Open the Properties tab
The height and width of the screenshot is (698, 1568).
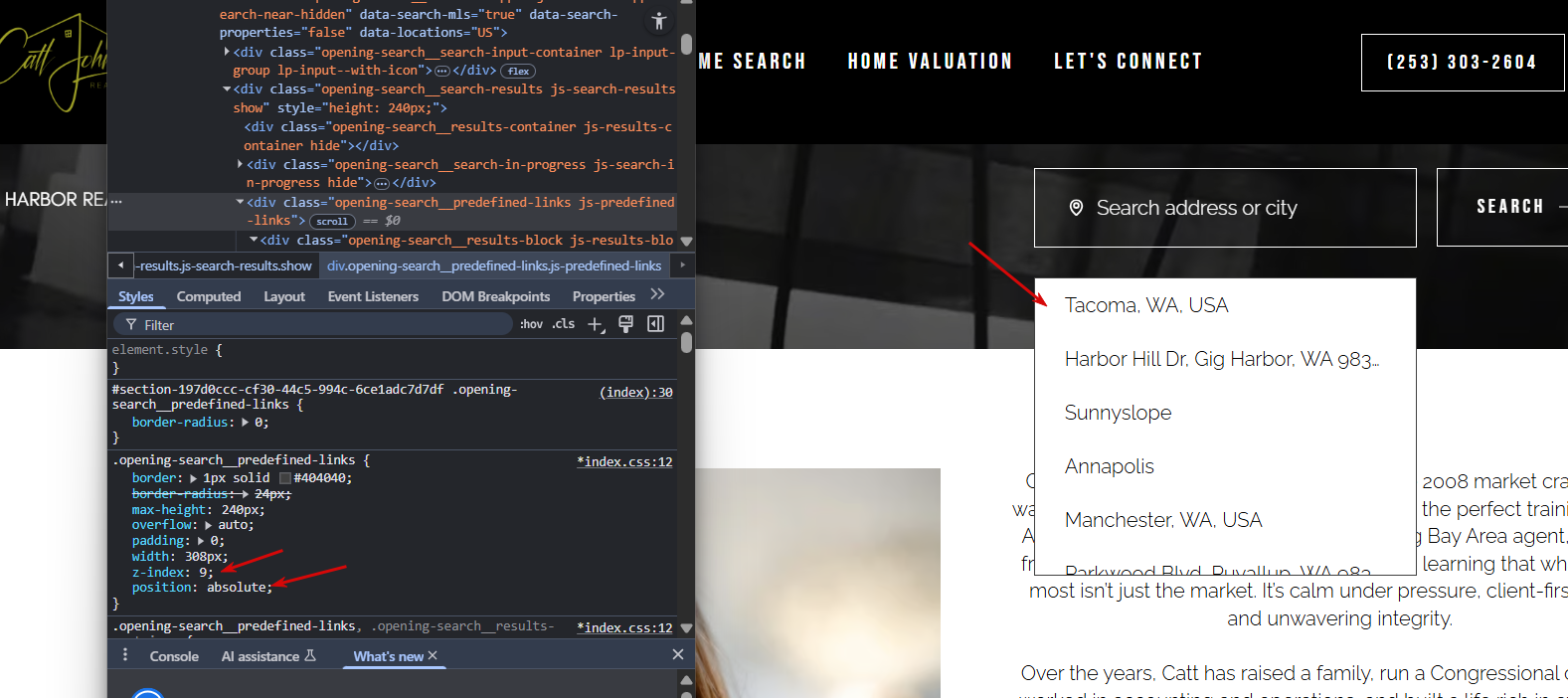tap(604, 296)
